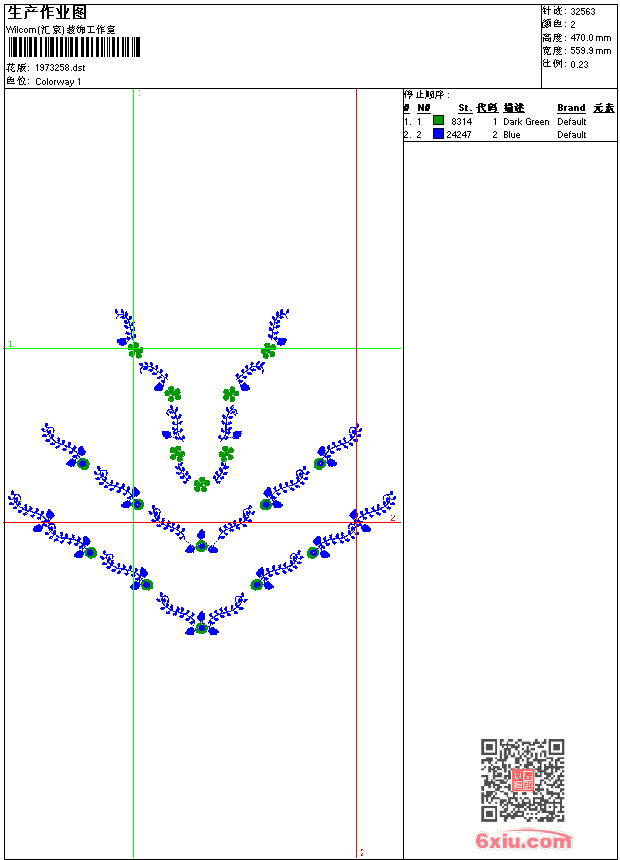Click the '代码' column header
Viewport: 620px width, 860px height.
tap(487, 108)
